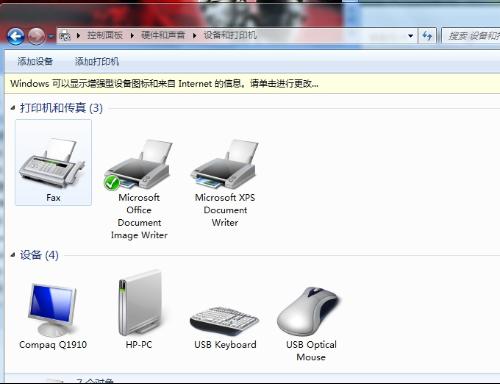Viewport: 500px width, 384px height.
Task: Click the USB Keyboard label
Action: 225,345
